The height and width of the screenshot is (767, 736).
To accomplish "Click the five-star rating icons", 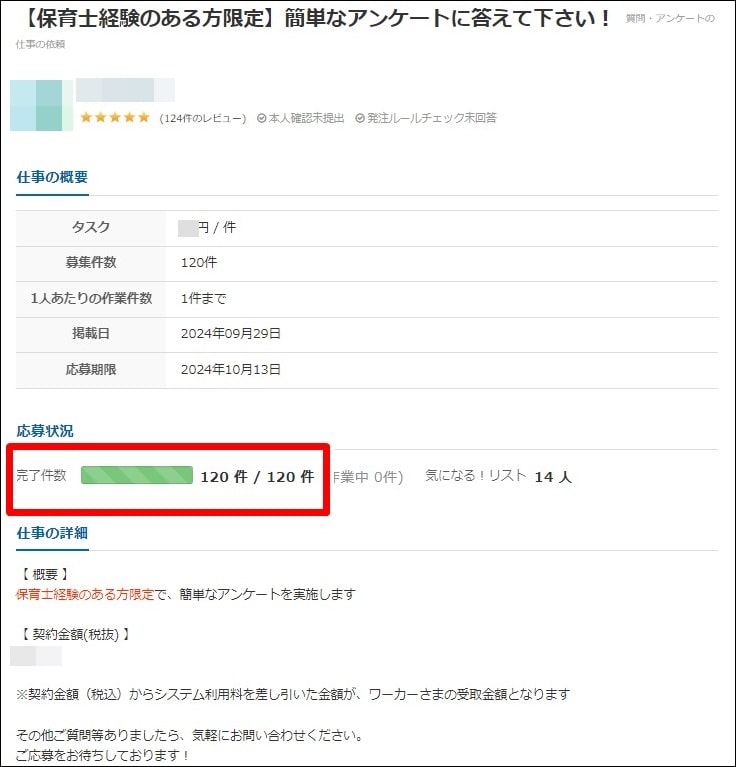I will point(115,118).
